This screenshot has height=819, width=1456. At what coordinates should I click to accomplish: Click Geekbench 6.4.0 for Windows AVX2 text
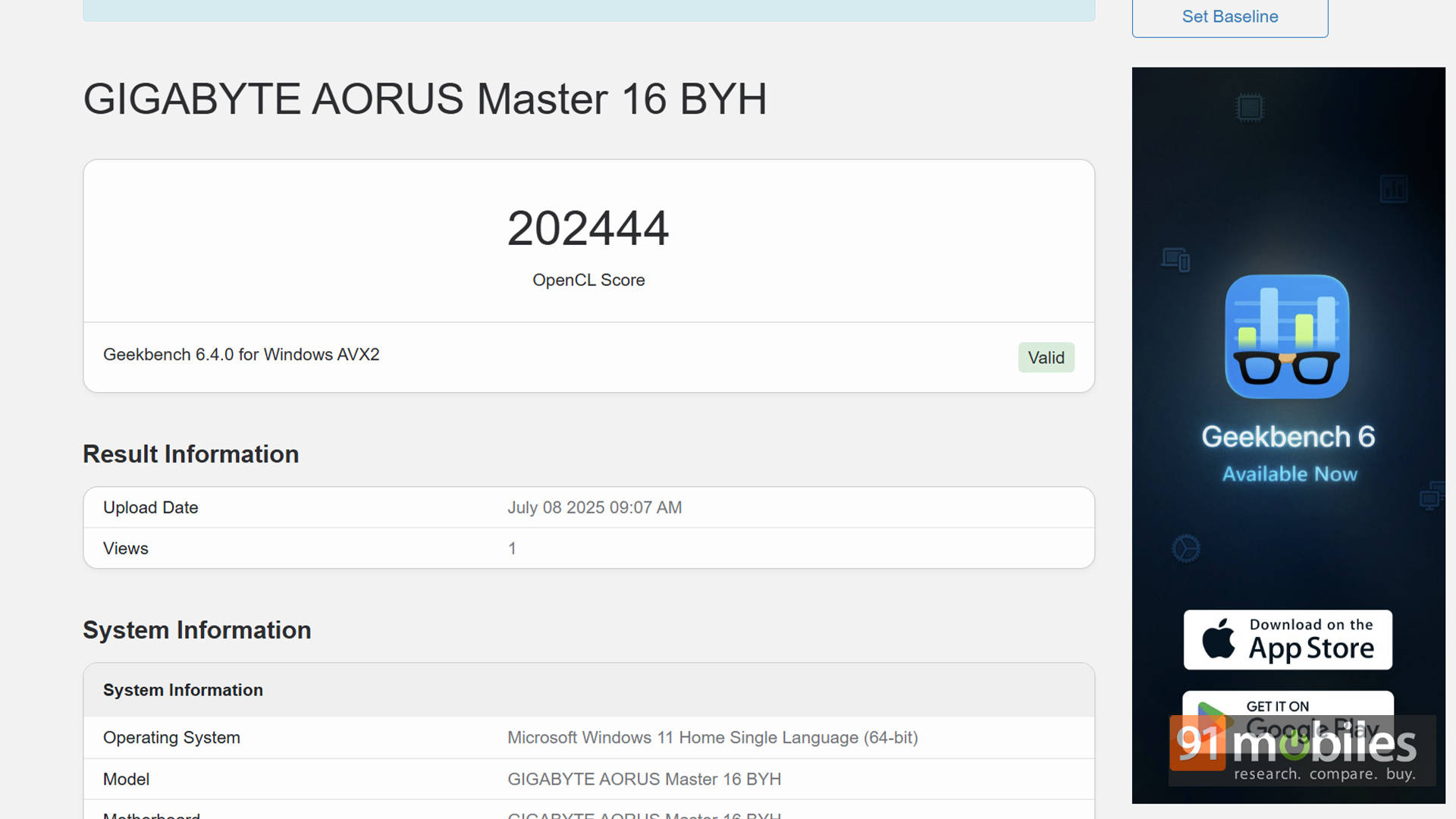[x=241, y=354]
